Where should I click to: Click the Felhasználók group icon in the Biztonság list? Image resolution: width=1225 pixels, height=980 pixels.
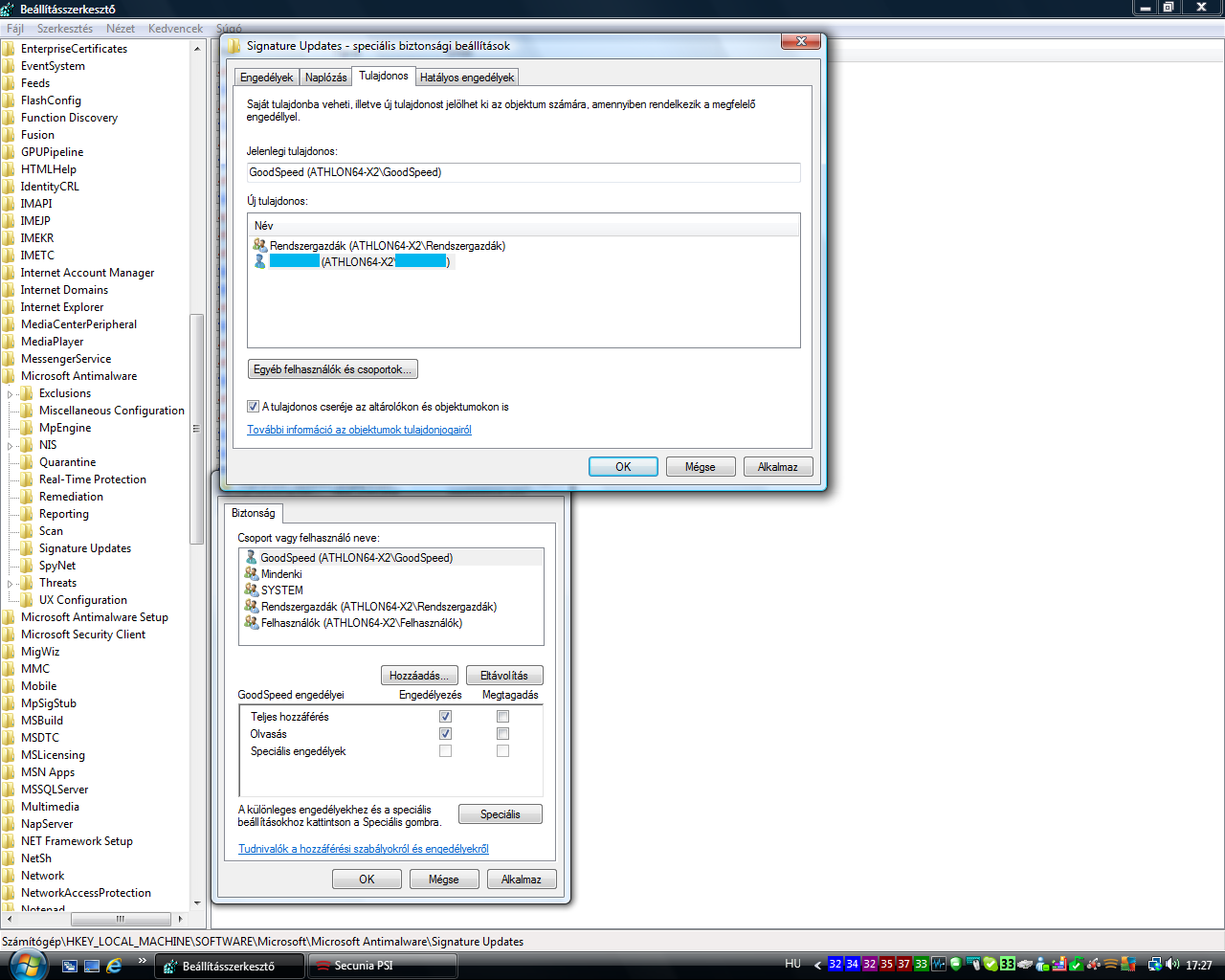[251, 622]
